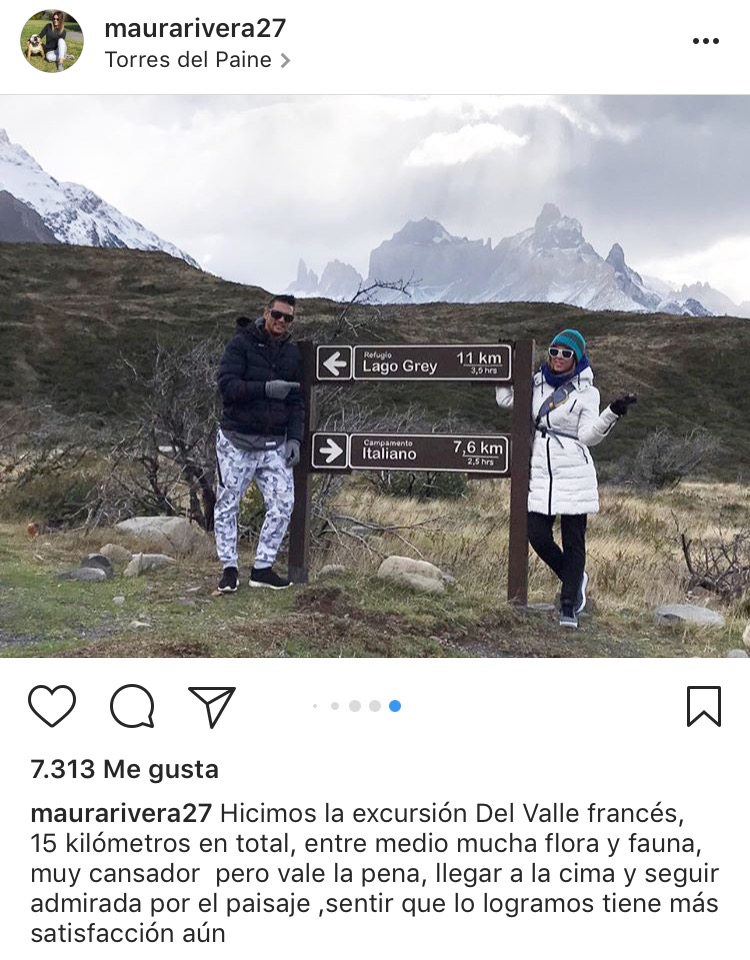Tap the man in the black jacket
This screenshot has height=960, width=750.
pos(258,442)
